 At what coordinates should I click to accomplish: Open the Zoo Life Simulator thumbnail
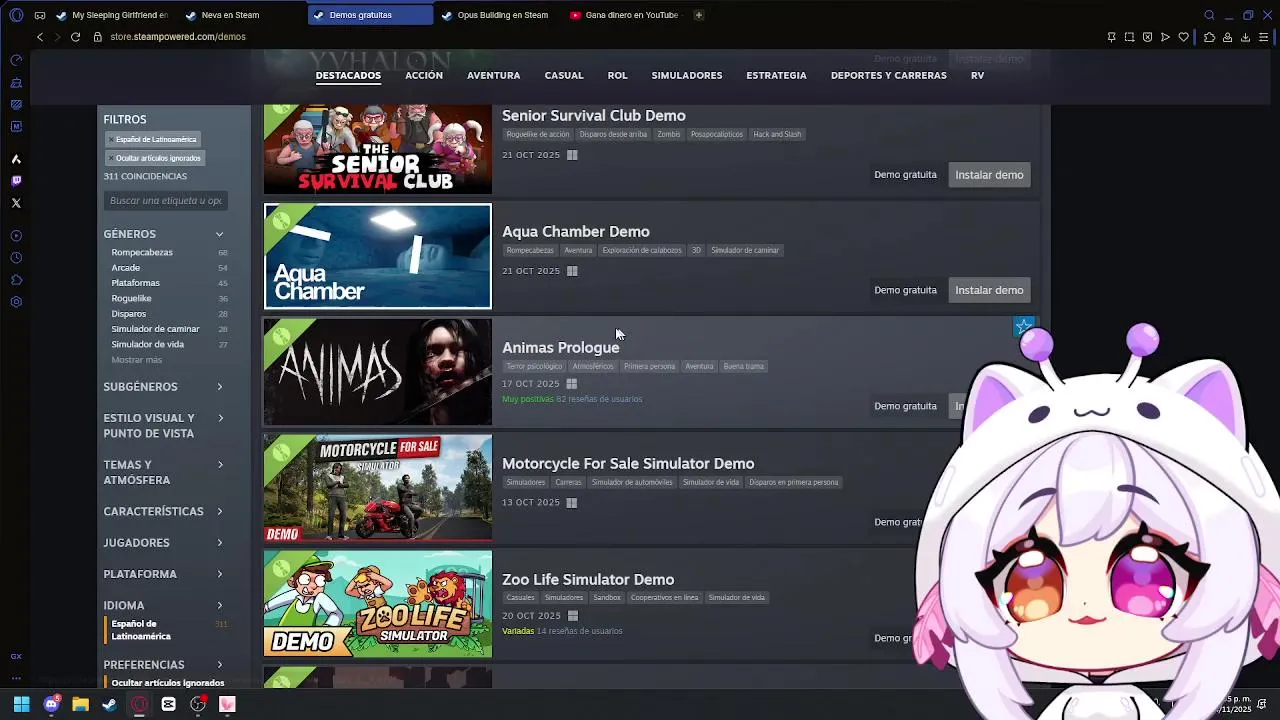coord(378,604)
